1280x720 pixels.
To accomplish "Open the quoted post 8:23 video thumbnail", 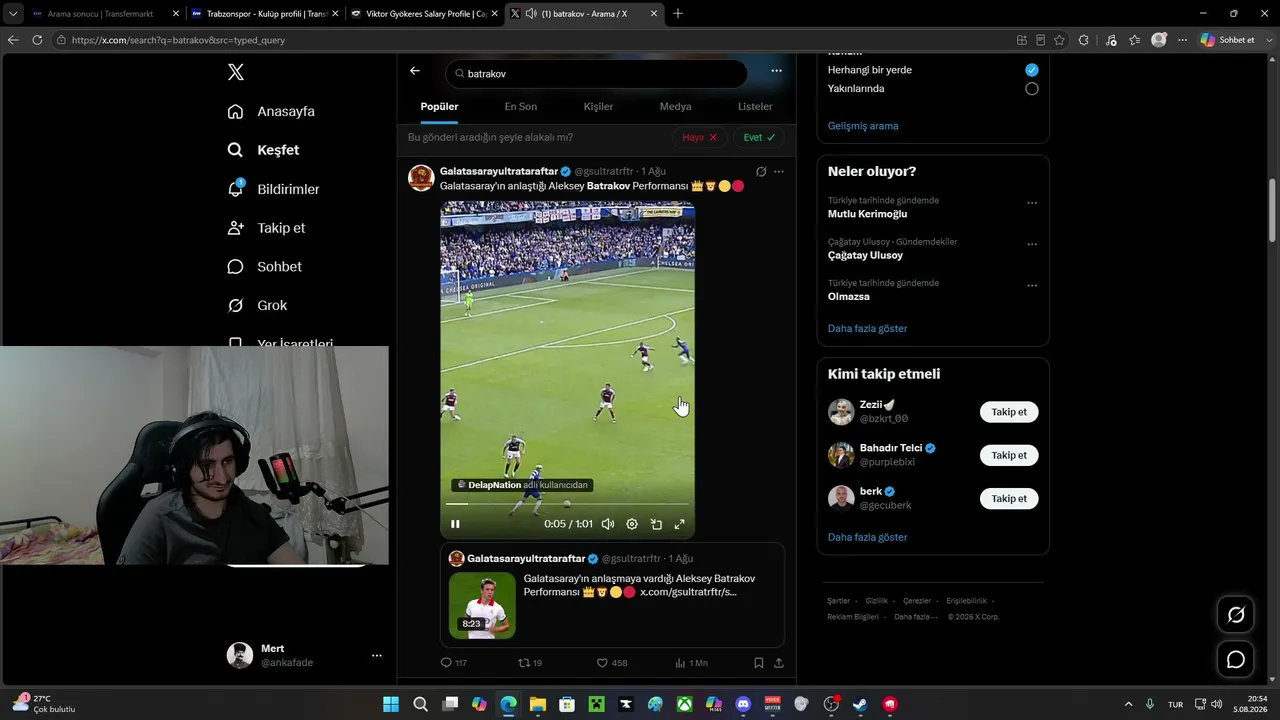I will 482,605.
